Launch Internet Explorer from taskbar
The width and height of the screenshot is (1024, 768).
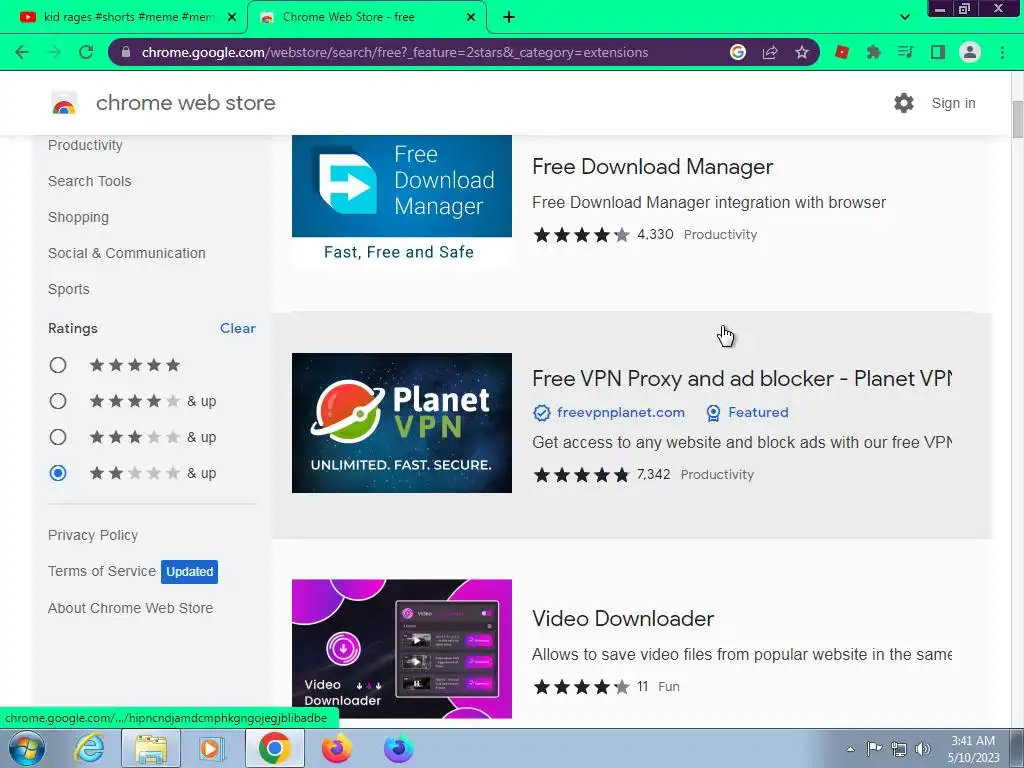click(89, 748)
